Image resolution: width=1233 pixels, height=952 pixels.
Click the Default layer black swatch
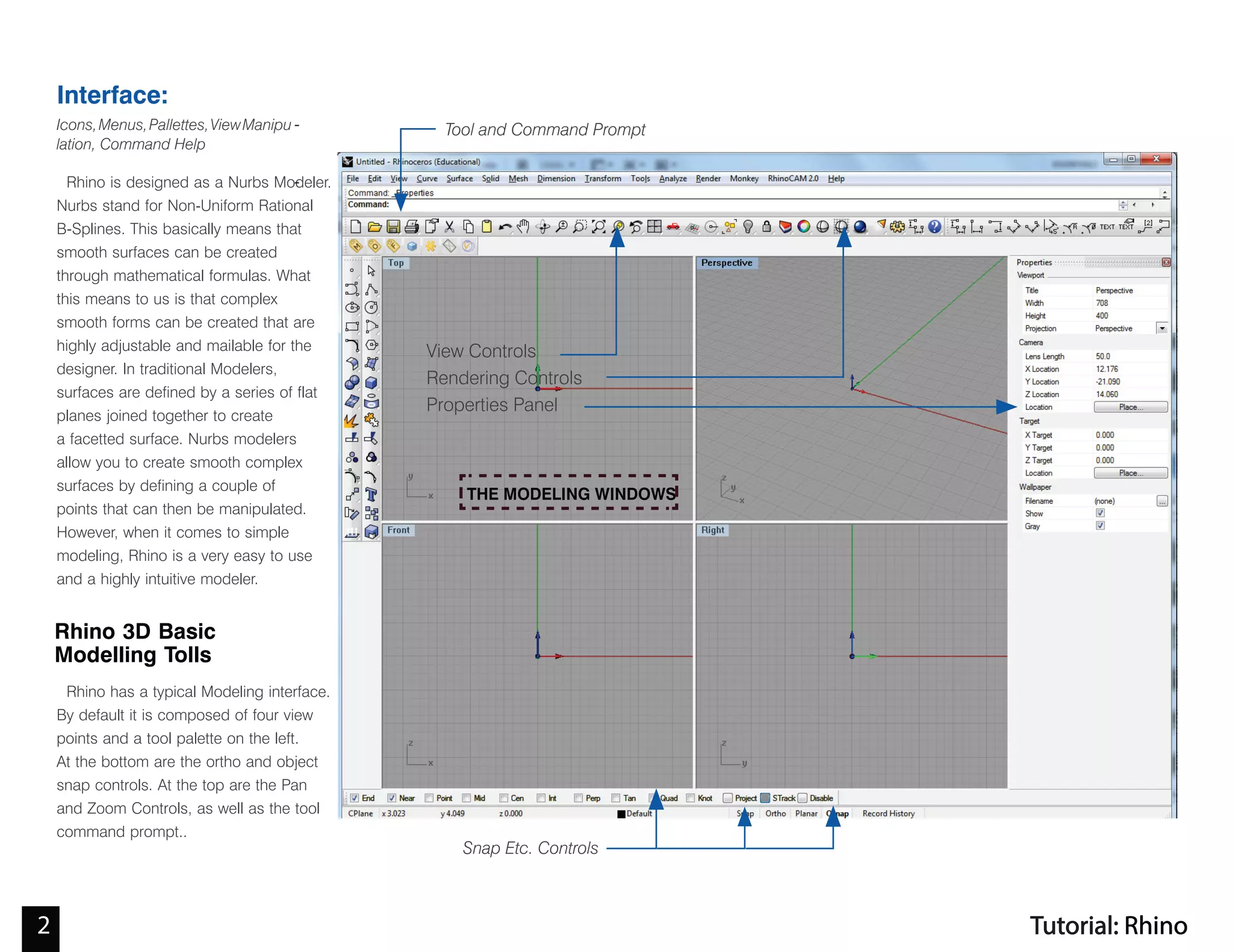point(621,814)
